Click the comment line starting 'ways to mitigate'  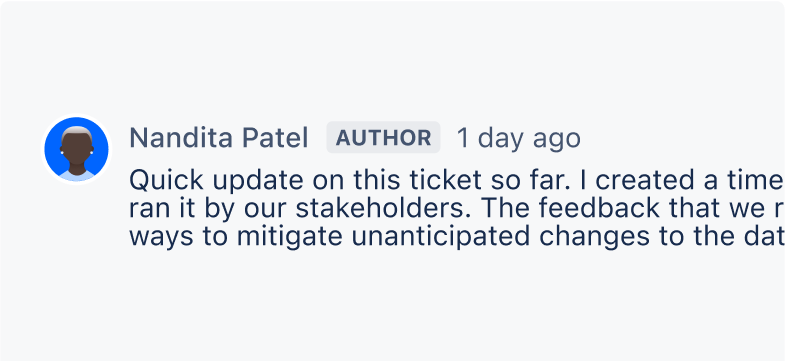pyautogui.click(x=457, y=237)
